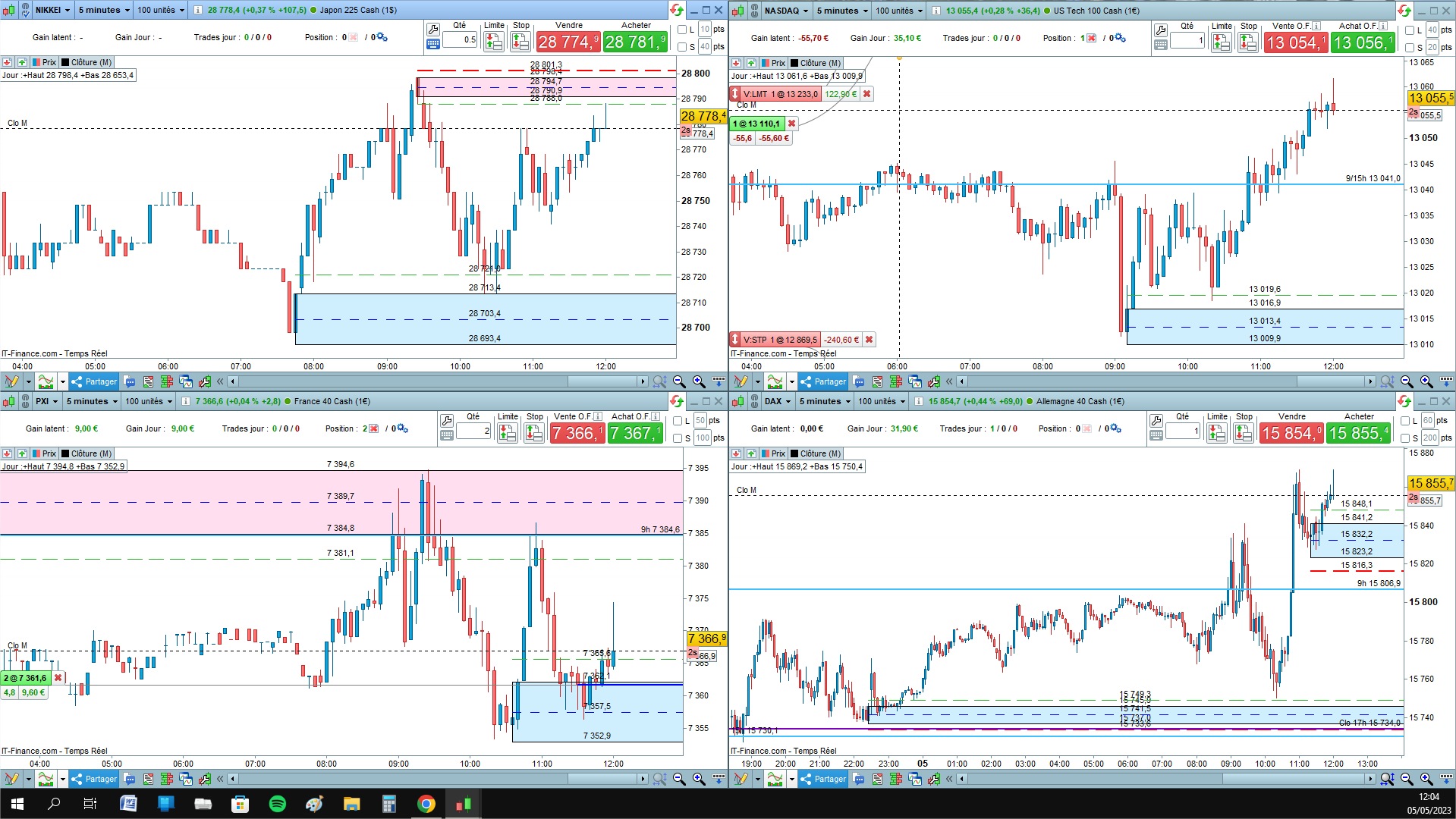Enable the S stop checkbox in PXI panel

pyautogui.click(x=678, y=438)
